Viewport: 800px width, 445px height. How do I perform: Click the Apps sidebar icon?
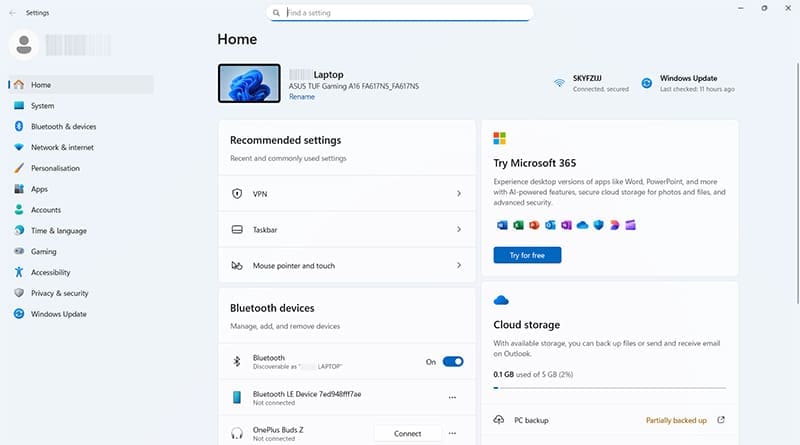point(19,189)
